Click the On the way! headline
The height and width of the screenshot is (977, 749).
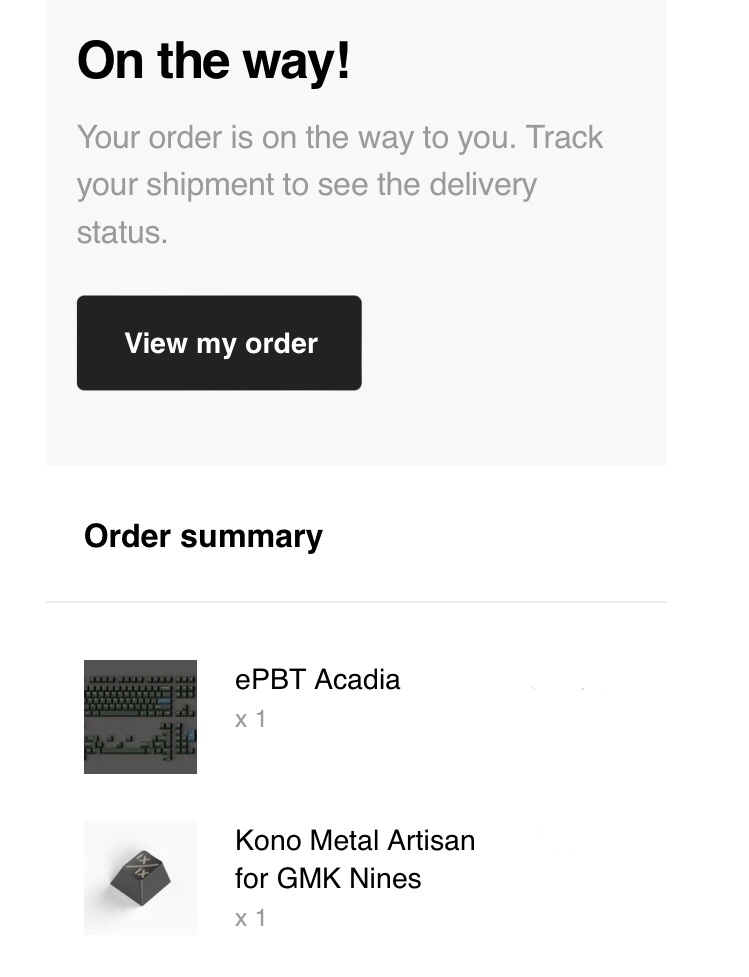click(214, 60)
